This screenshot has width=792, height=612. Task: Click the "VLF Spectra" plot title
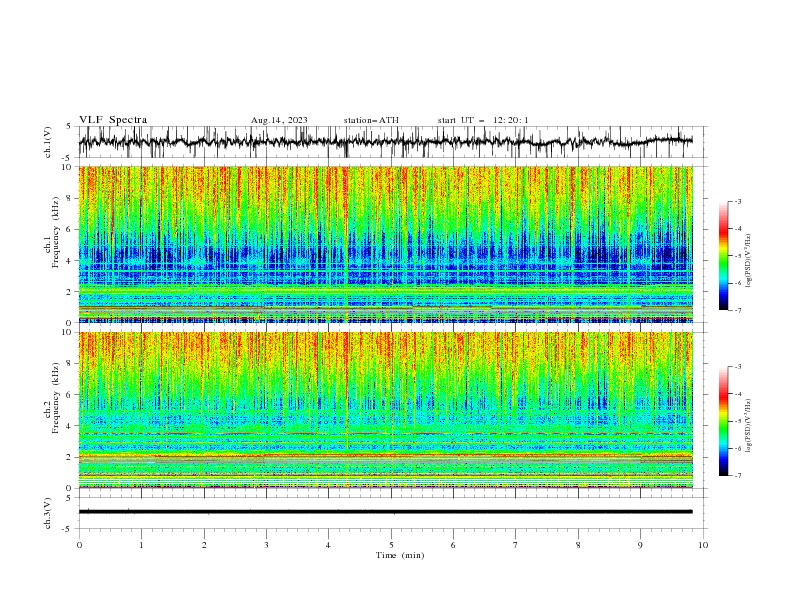click(113, 120)
